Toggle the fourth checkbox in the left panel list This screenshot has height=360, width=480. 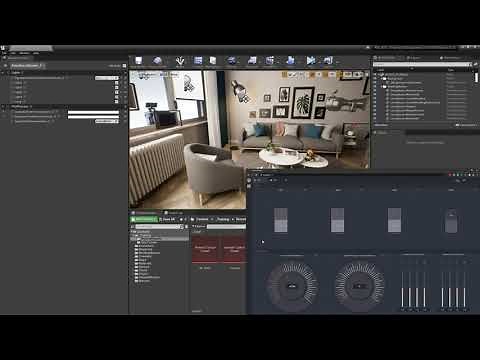click(x=117, y=97)
